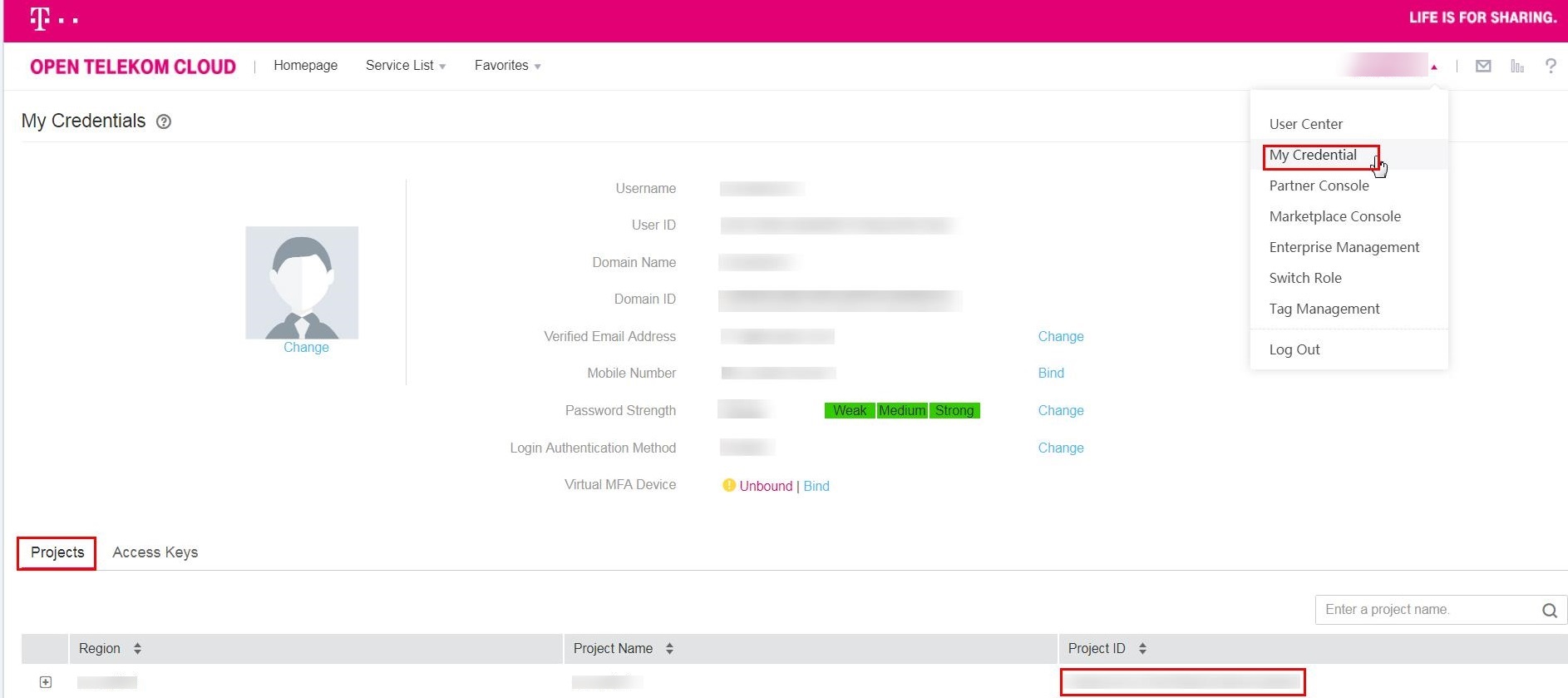The image size is (1568, 698).
Task: Sort the table by Project ID
Action: [x=1142, y=648]
